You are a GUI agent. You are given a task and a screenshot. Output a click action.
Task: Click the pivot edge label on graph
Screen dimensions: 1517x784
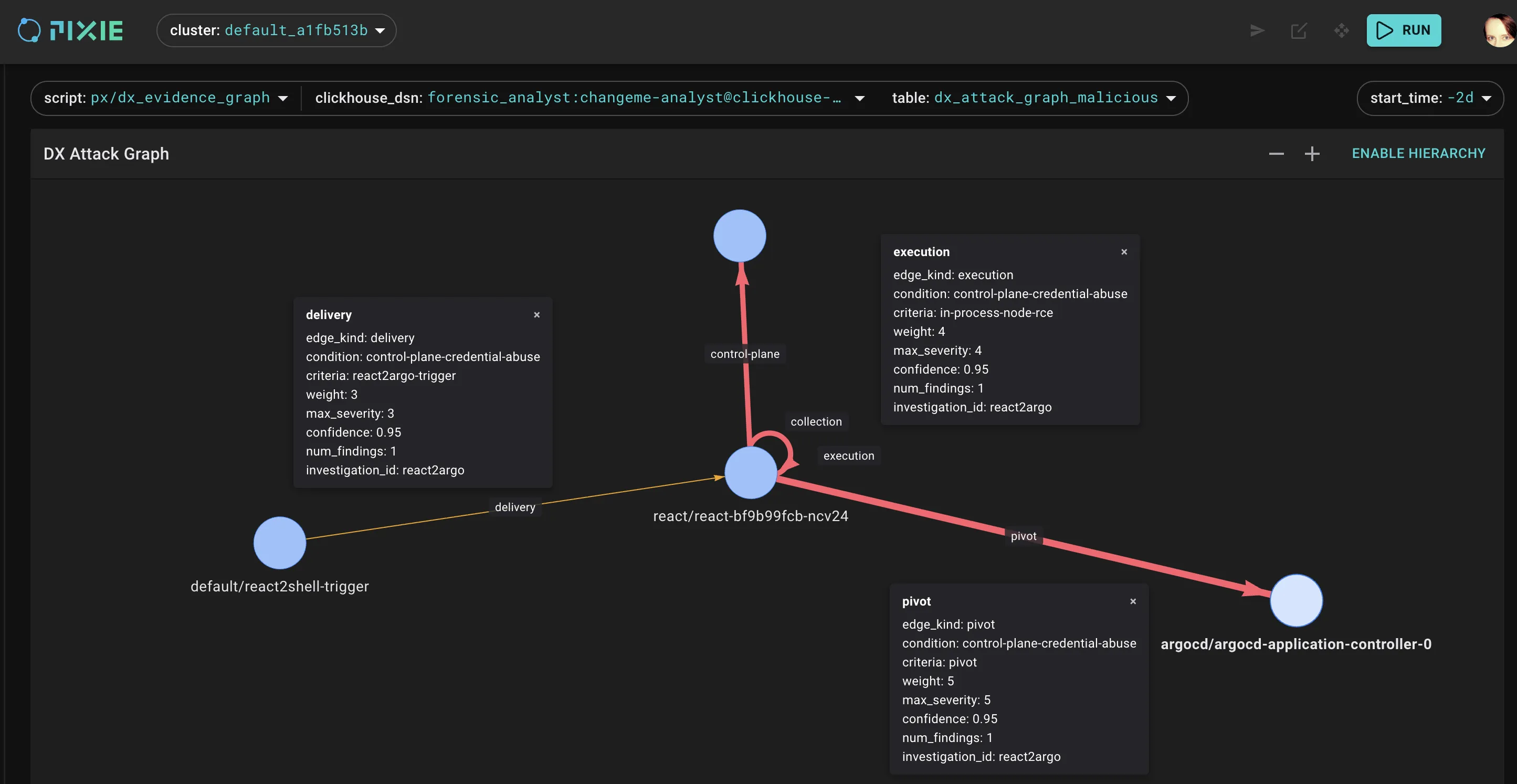[1024, 536]
